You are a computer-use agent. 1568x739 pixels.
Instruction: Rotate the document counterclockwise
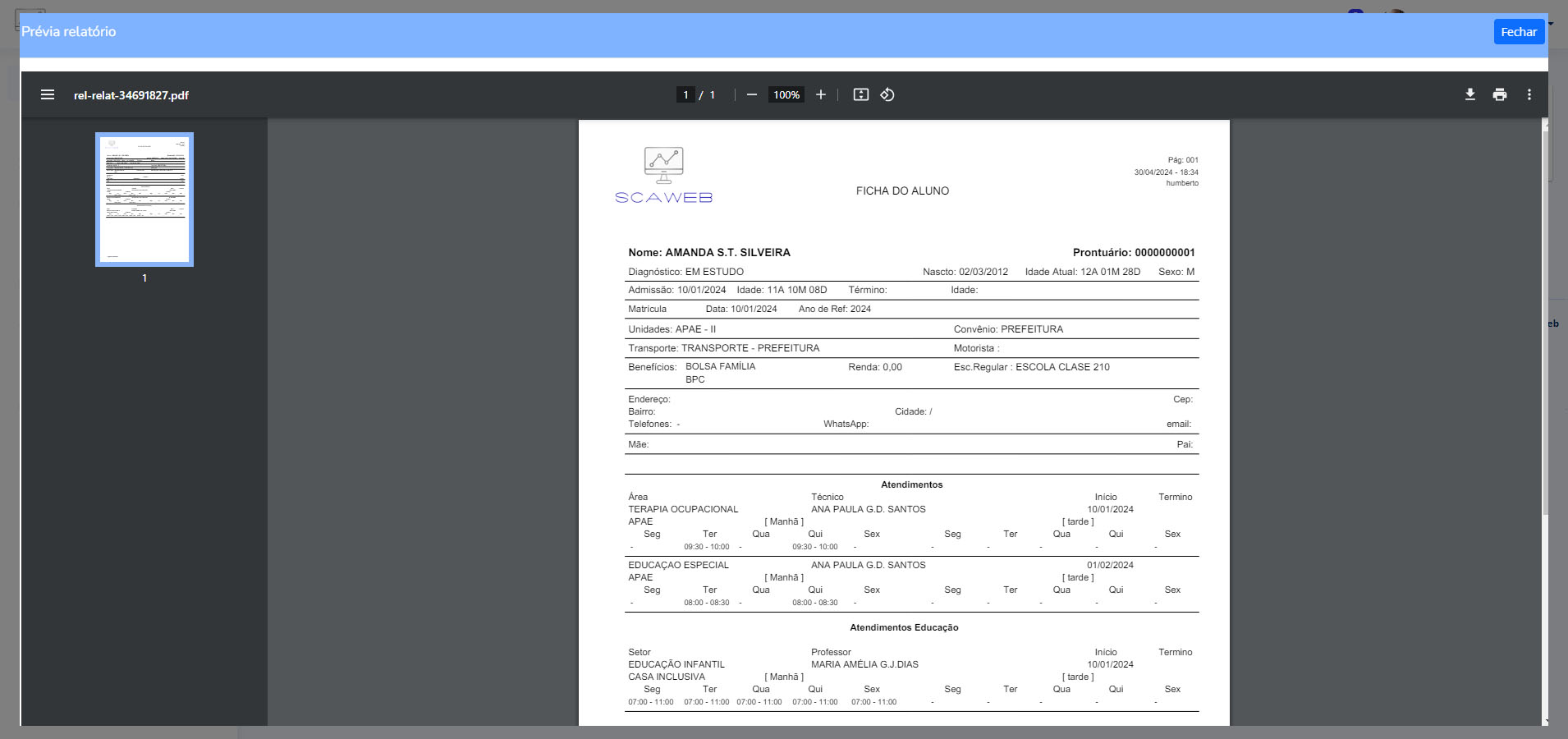point(887,95)
